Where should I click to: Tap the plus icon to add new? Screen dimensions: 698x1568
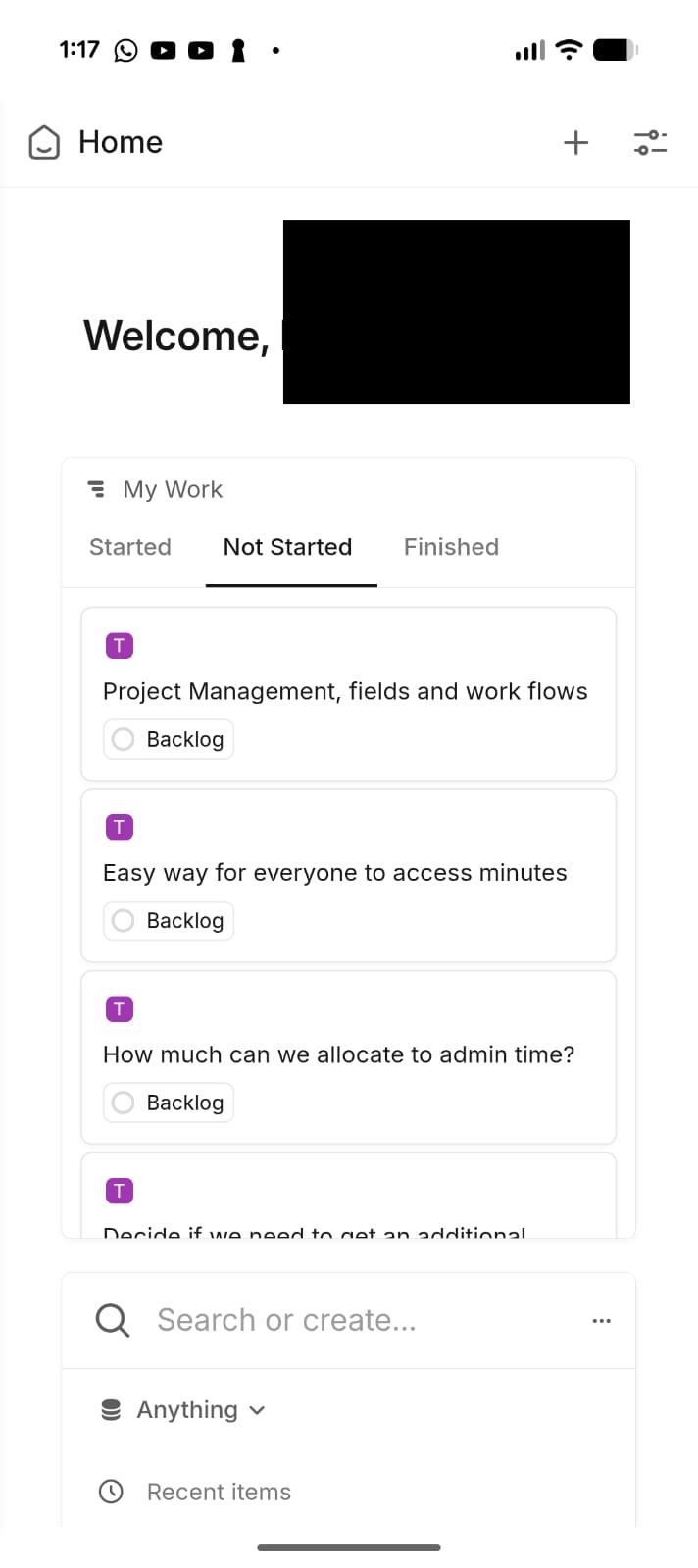point(576,143)
